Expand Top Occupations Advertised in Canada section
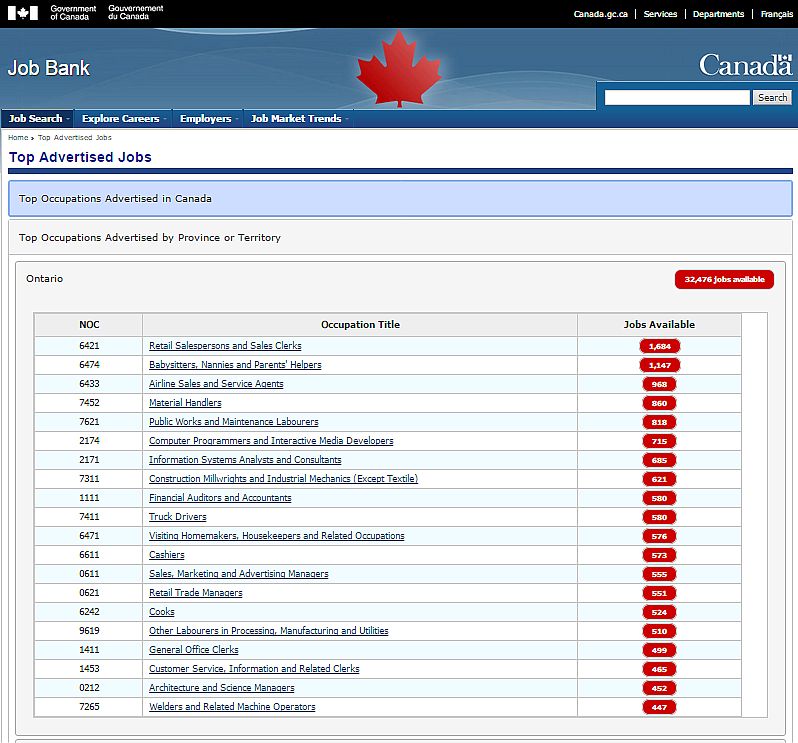This screenshot has width=798, height=743. click(400, 198)
